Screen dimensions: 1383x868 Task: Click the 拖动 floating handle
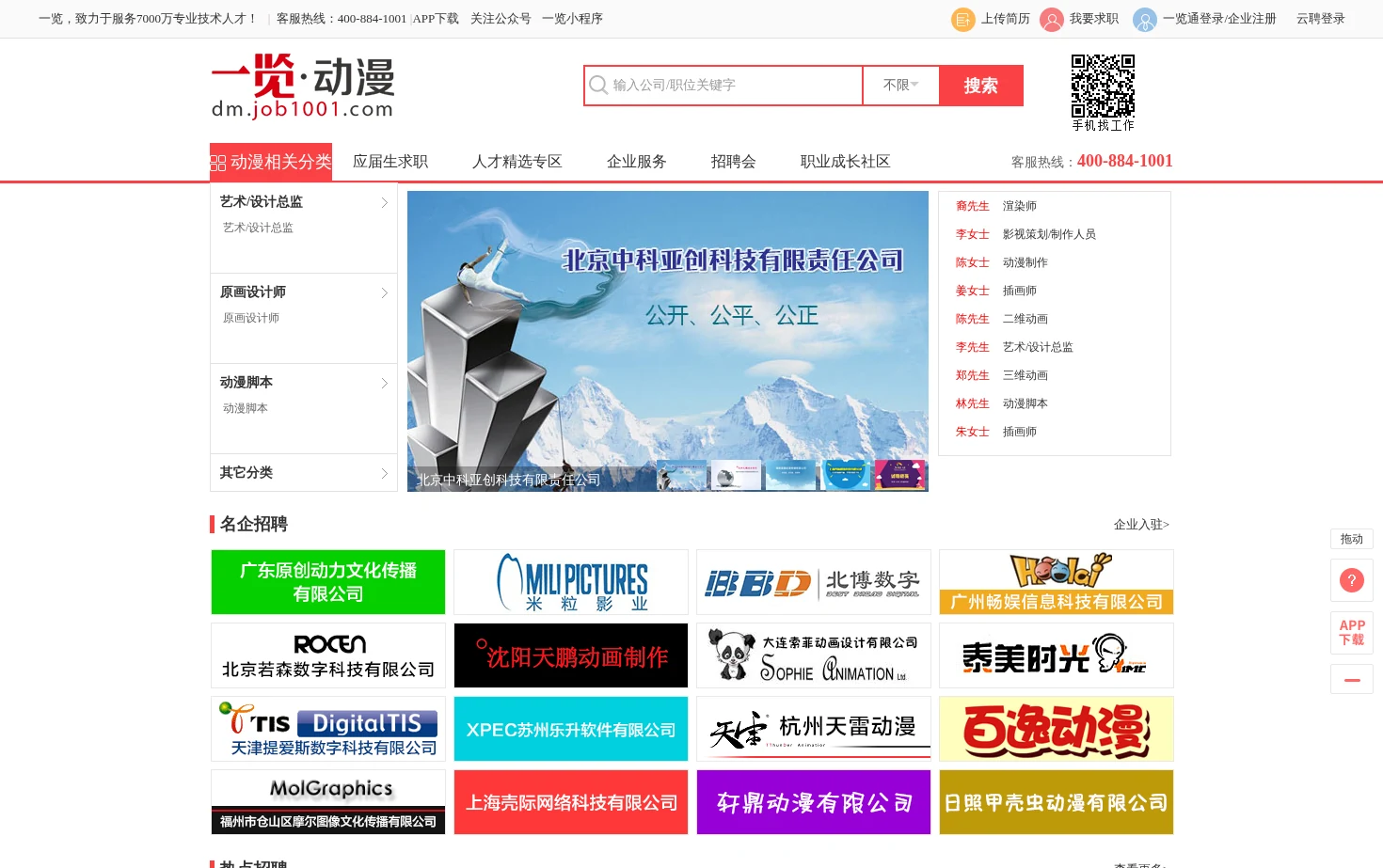(x=1352, y=539)
